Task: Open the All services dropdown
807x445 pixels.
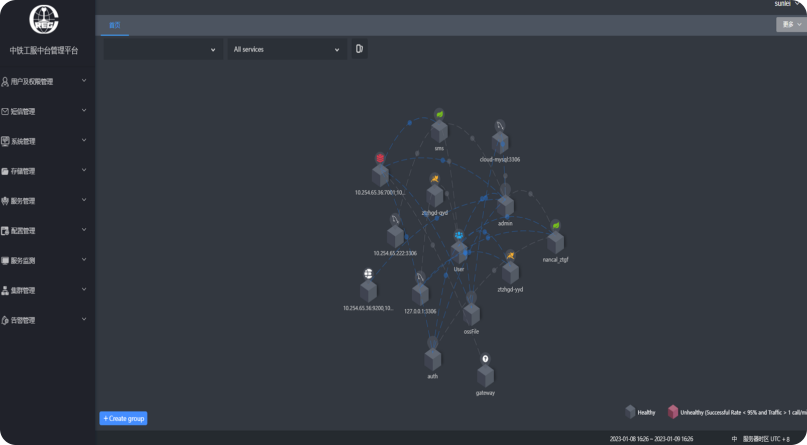Action: click(287, 49)
